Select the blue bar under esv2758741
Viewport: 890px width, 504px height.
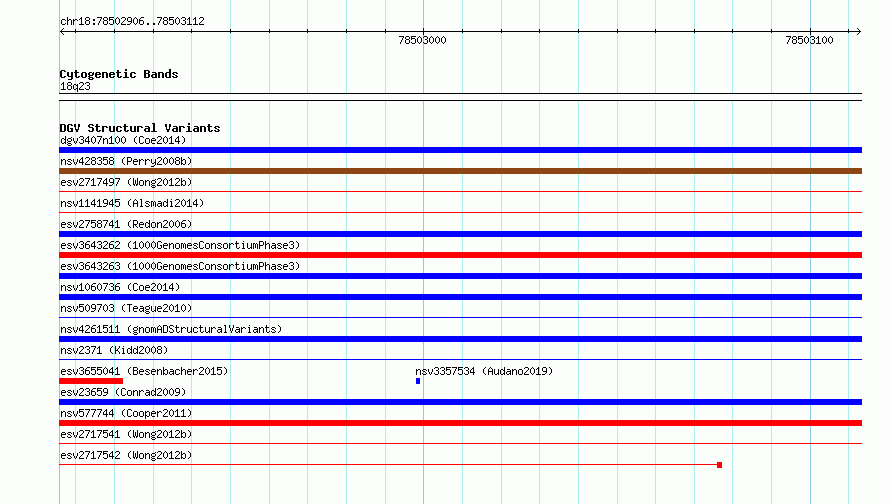[460, 234]
